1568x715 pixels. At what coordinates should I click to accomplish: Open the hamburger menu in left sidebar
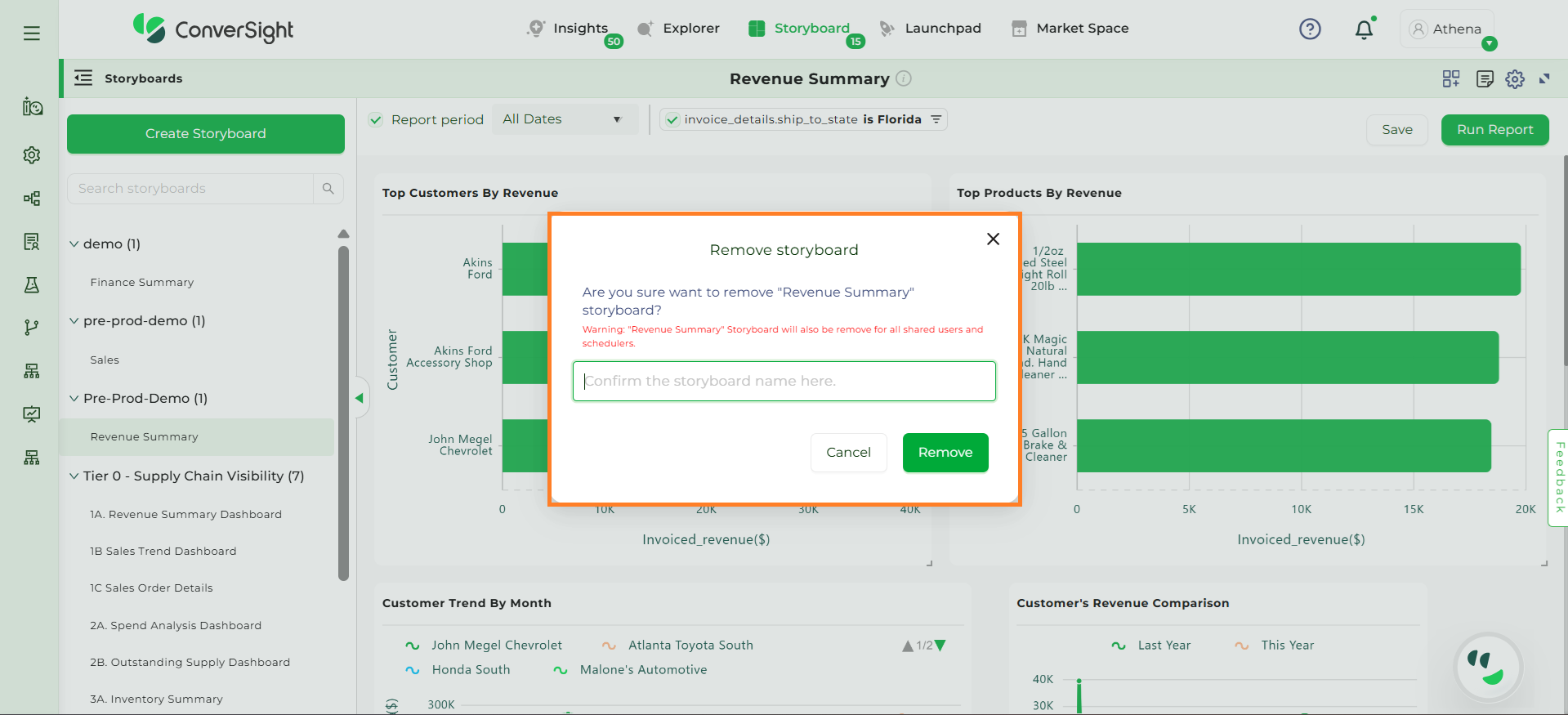(x=32, y=34)
